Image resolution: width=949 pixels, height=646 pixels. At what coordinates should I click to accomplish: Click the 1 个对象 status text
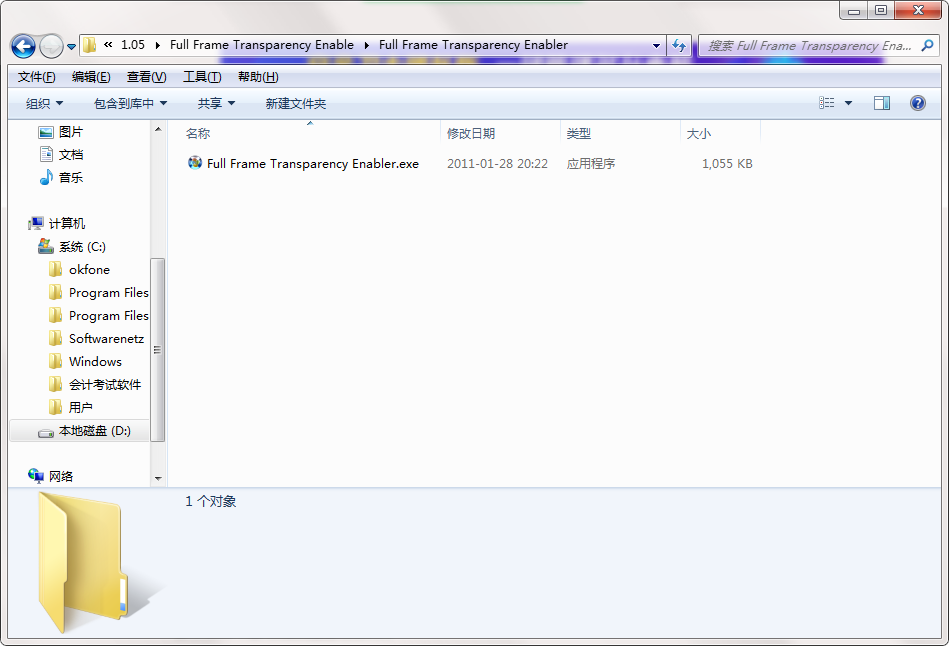pyautogui.click(x=211, y=501)
